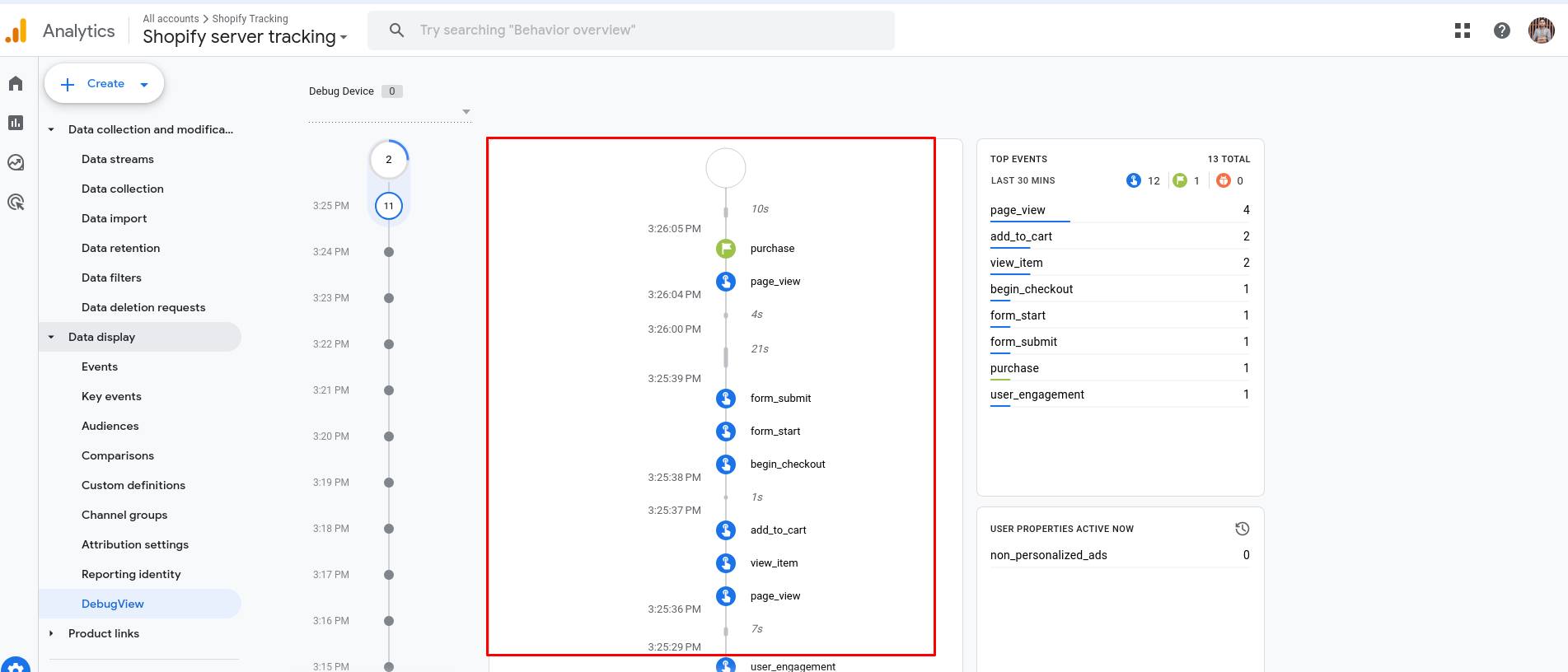Click the Help question mark icon
This screenshot has width=1568, height=672.
pyautogui.click(x=1502, y=30)
